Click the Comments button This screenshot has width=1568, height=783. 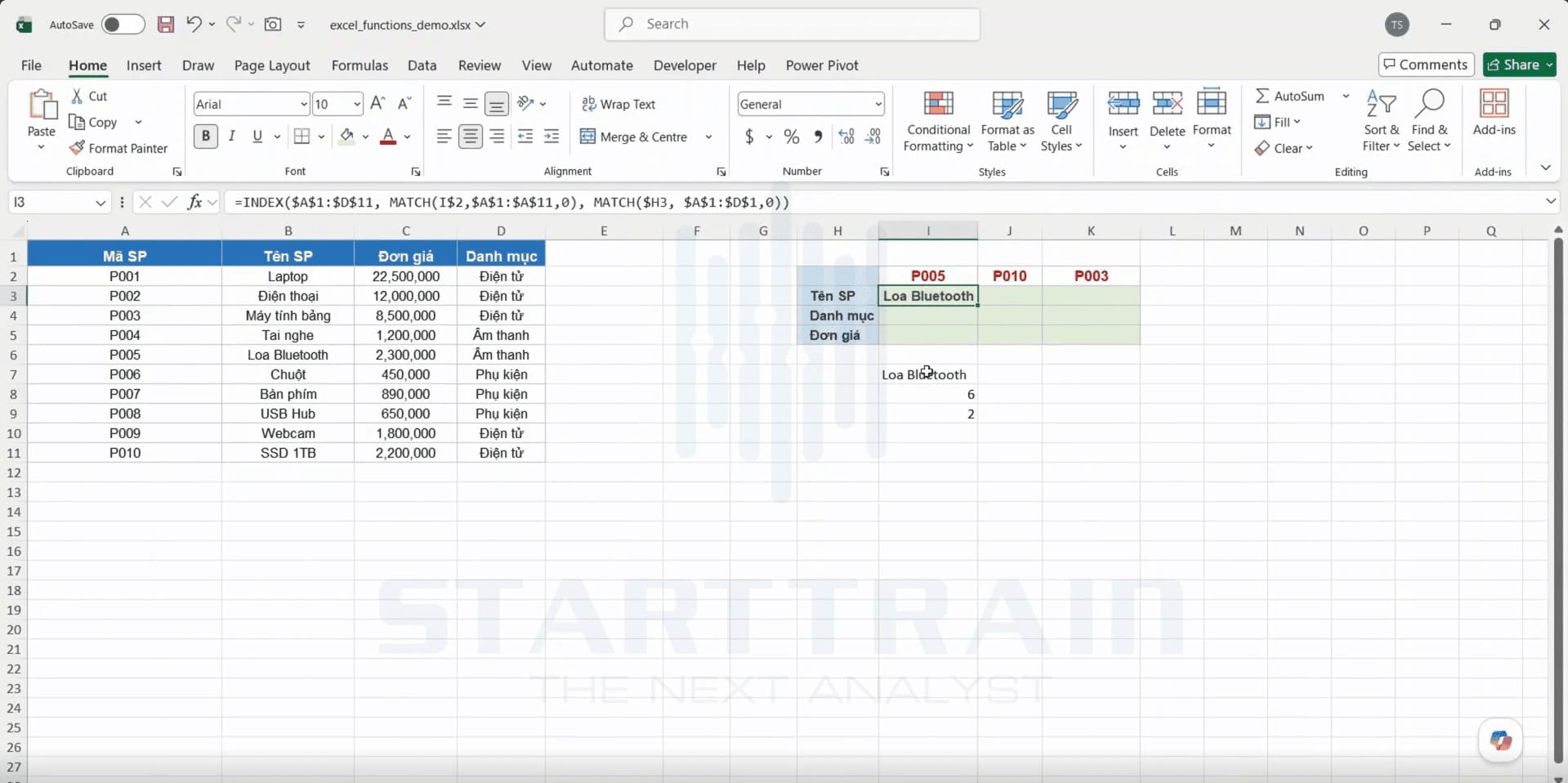1426,65
